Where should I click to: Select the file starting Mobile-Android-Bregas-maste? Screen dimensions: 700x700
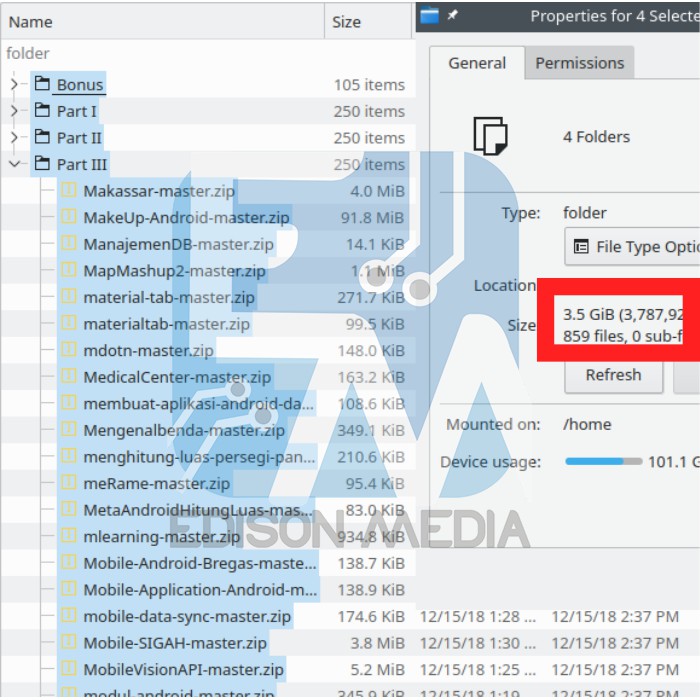point(200,563)
